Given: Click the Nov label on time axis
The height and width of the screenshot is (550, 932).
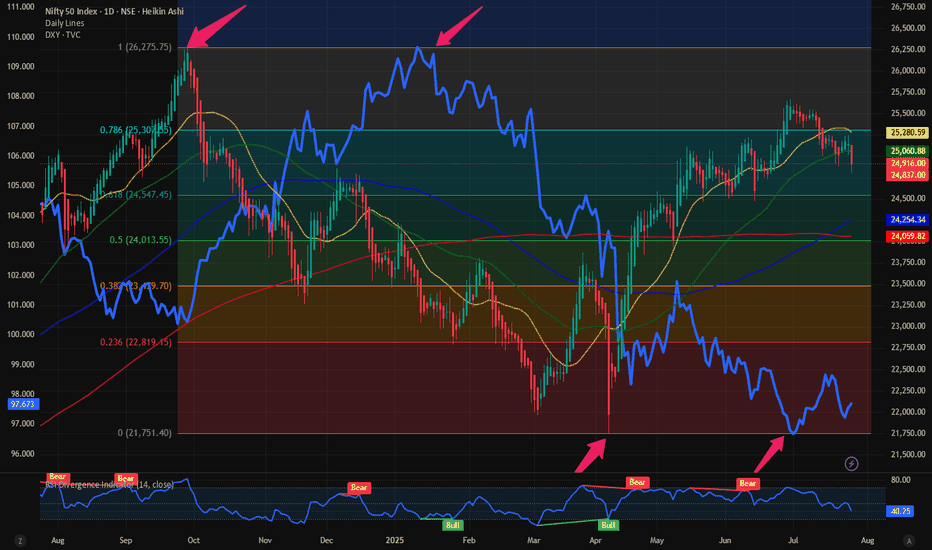Looking at the screenshot, I should point(265,540).
